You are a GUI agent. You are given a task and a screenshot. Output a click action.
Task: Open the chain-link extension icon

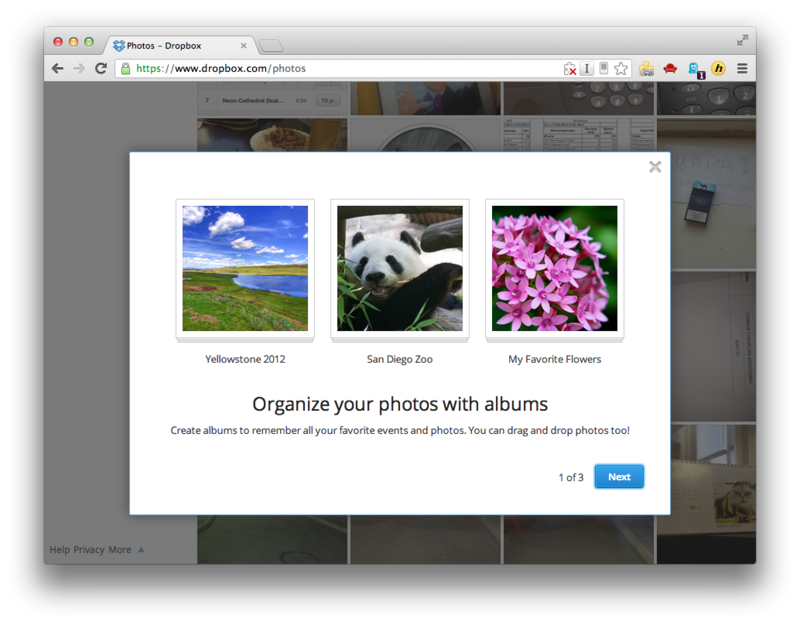coord(645,68)
